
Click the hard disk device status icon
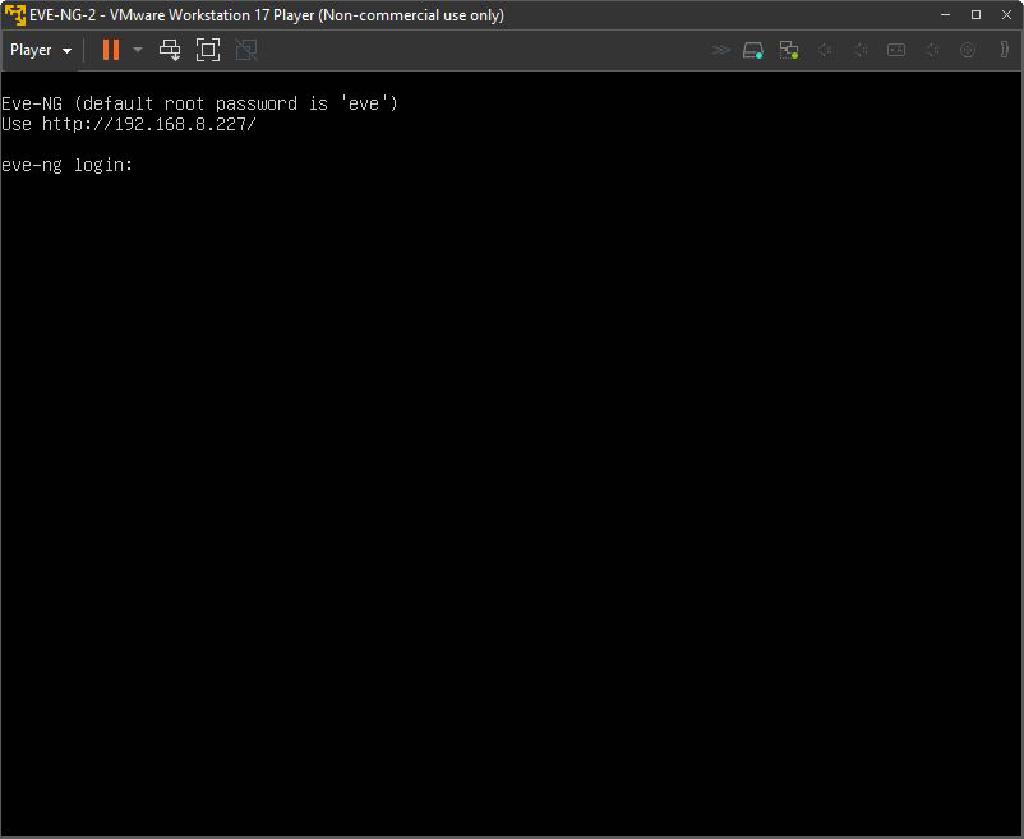click(x=753, y=49)
